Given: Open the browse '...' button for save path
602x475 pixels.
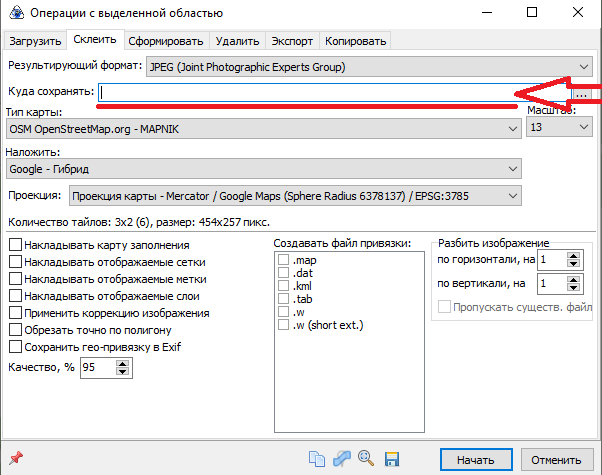Looking at the screenshot, I should [583, 92].
